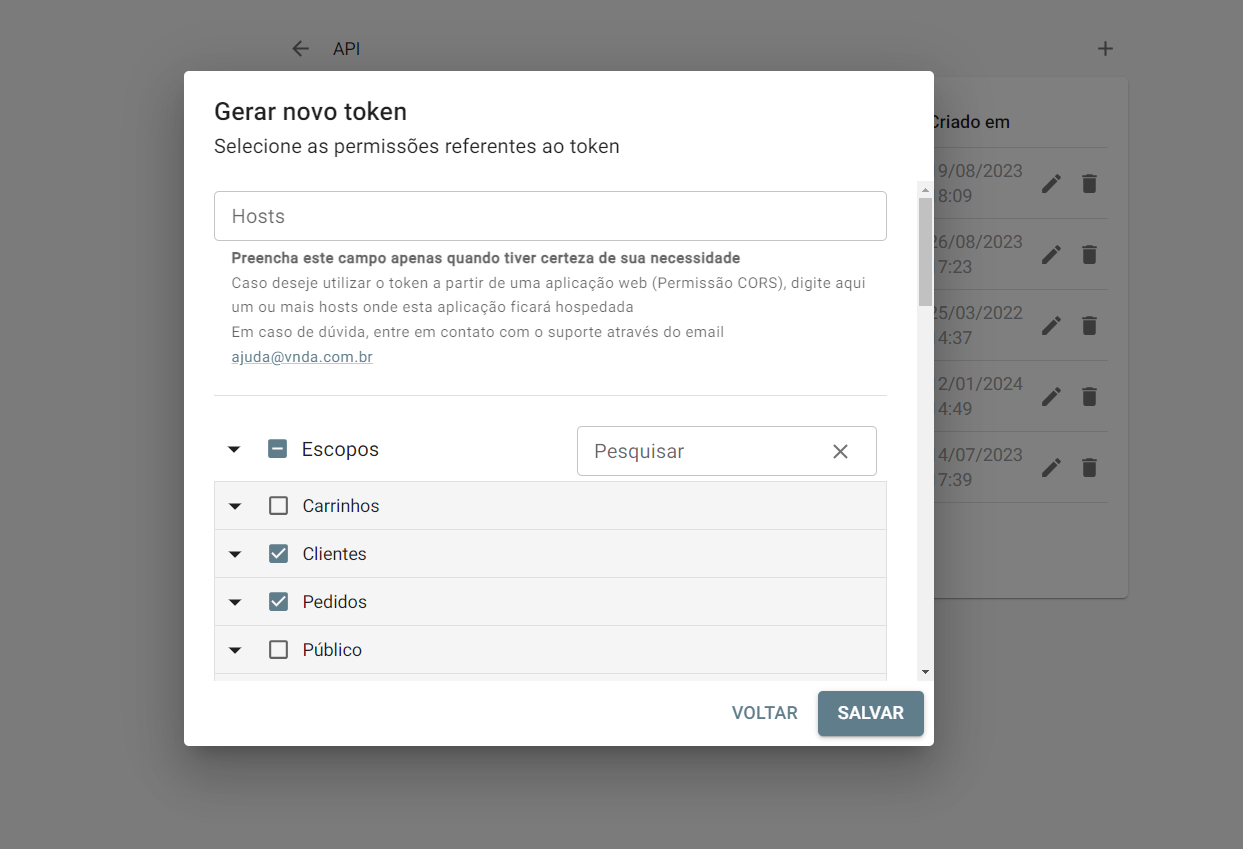Clear the Pesquisar search field
Image resolution: width=1243 pixels, height=849 pixels.
840,452
